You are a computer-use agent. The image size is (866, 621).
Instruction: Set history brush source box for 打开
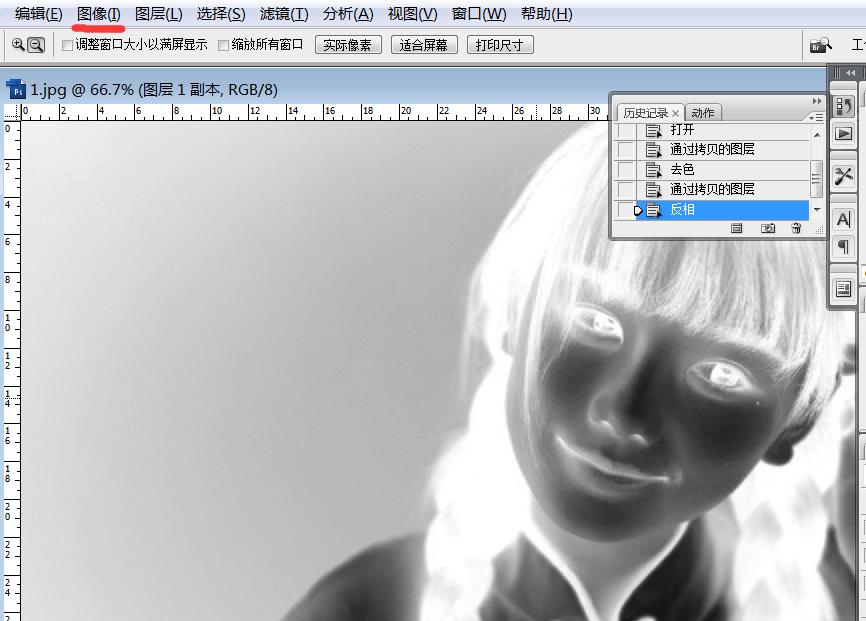click(x=625, y=130)
